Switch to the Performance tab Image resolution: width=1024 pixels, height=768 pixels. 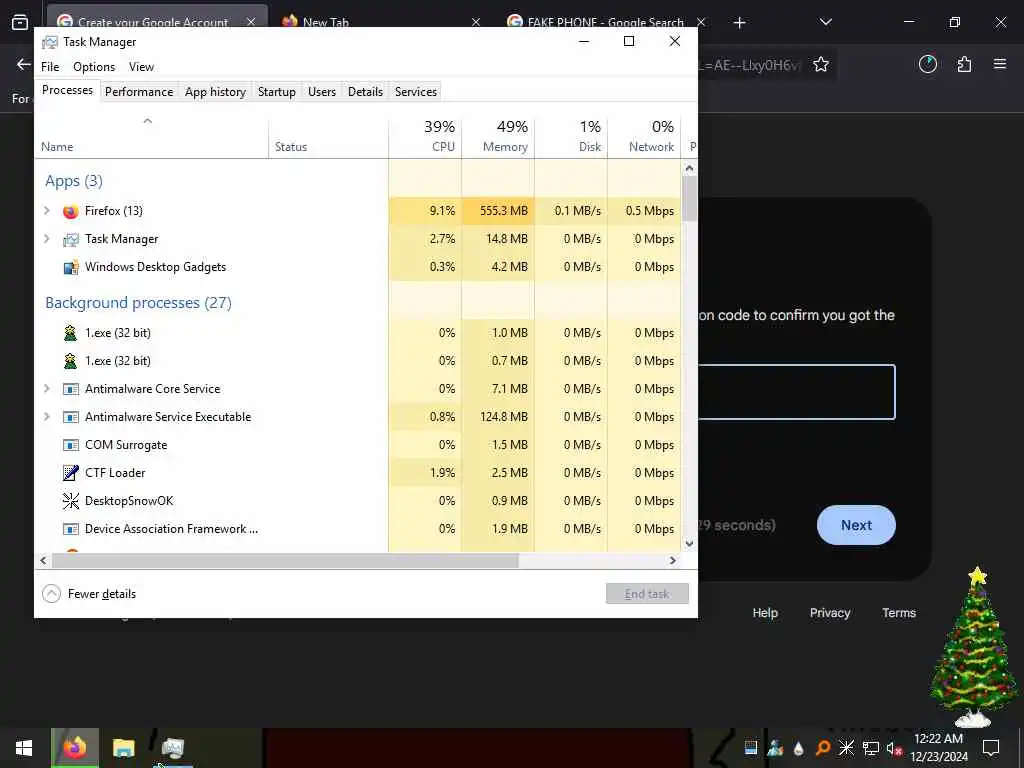click(x=139, y=91)
